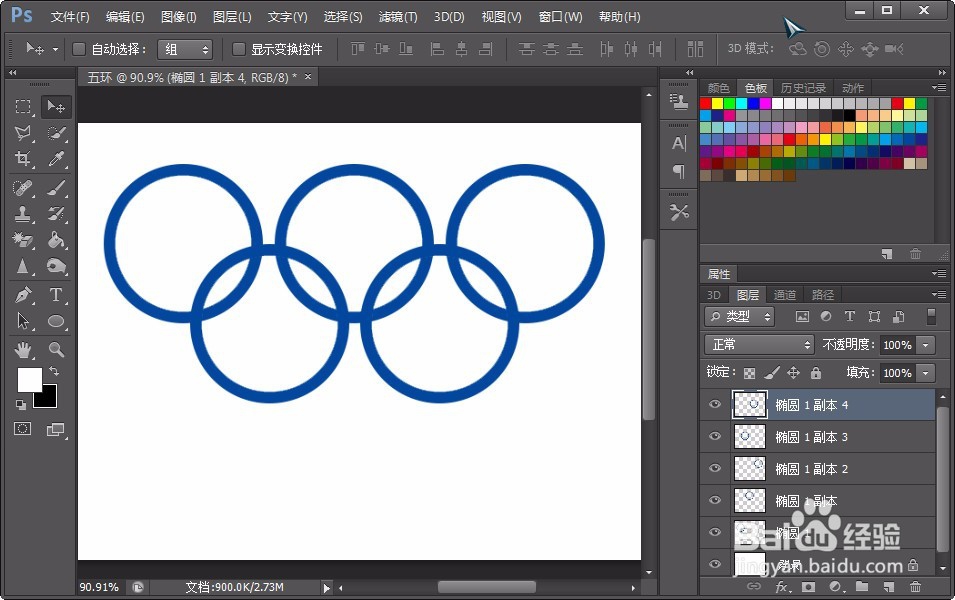
Task: Select the Zoom tool
Action: coord(56,350)
